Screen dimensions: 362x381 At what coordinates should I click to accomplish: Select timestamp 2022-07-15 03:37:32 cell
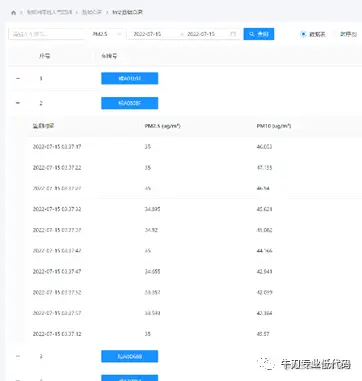click(x=57, y=209)
